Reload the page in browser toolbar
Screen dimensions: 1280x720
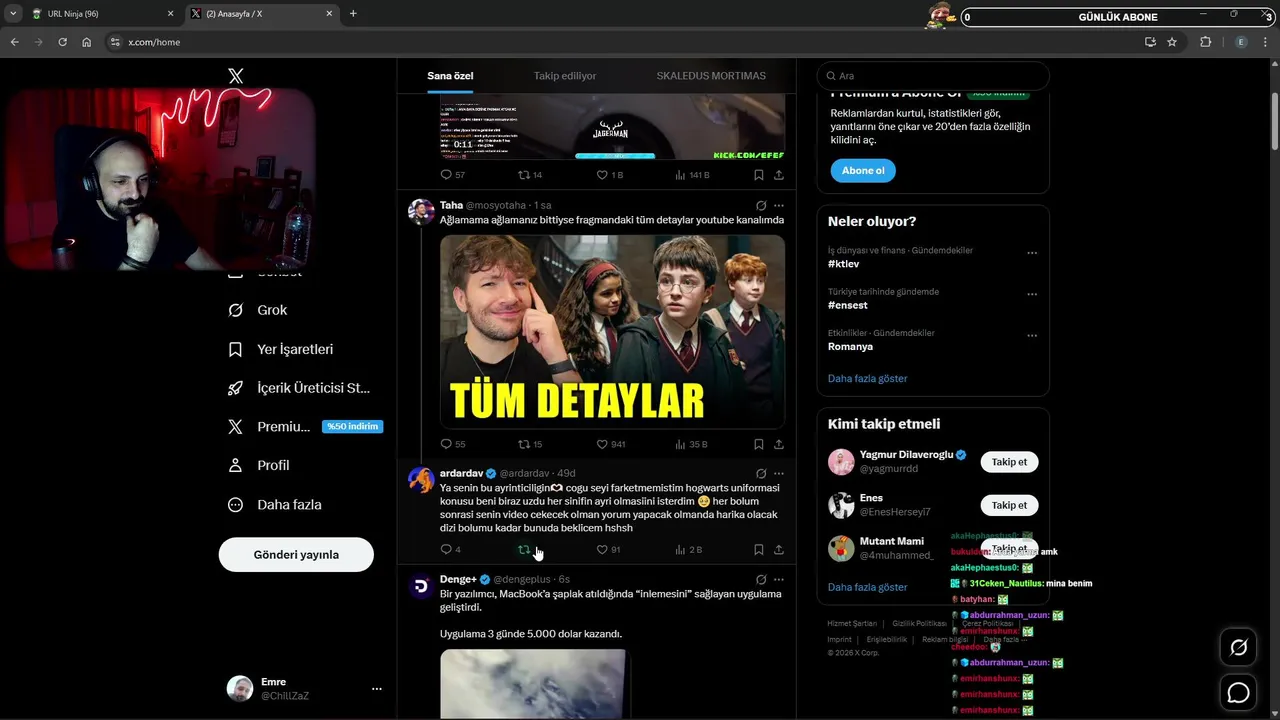62,42
